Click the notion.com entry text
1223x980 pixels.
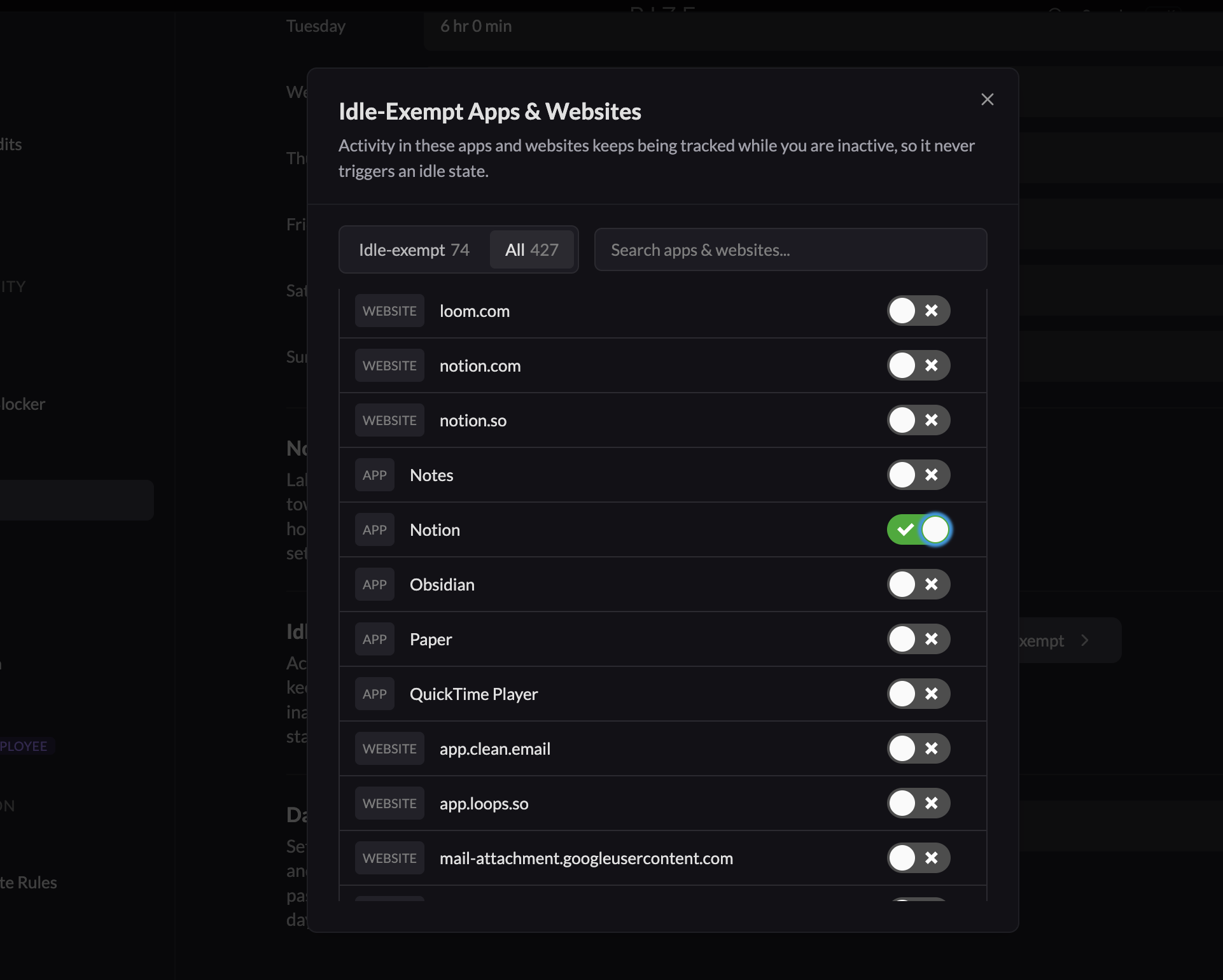tap(480, 366)
